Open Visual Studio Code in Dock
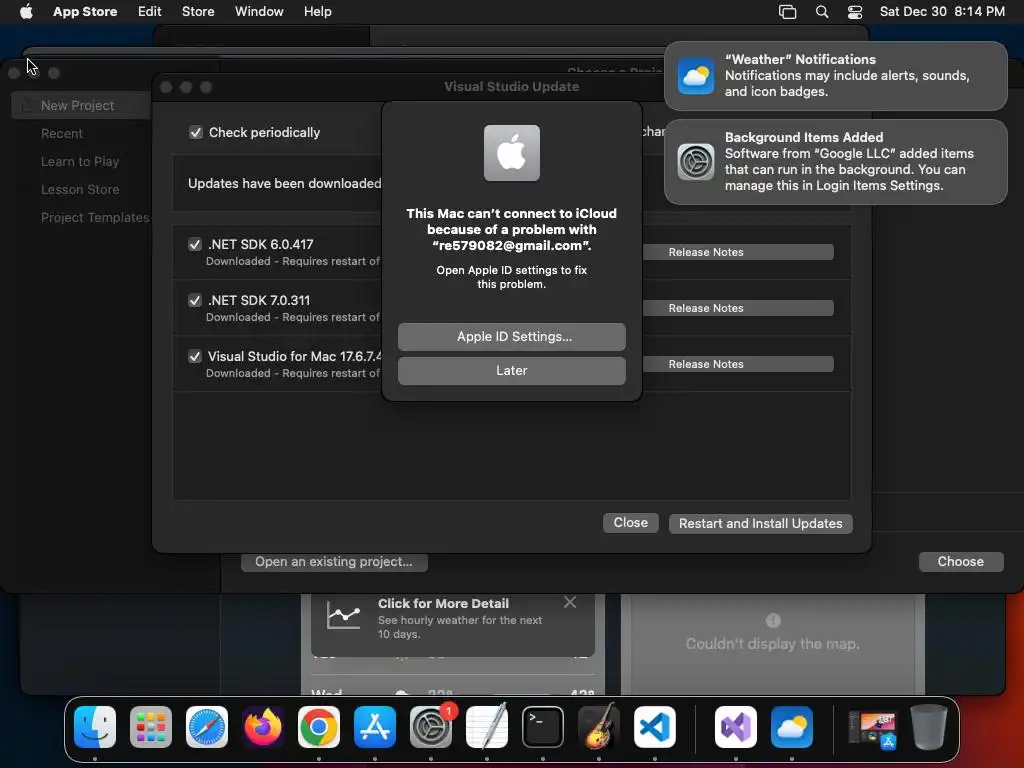Screen dimensions: 1024x768 tap(655, 727)
